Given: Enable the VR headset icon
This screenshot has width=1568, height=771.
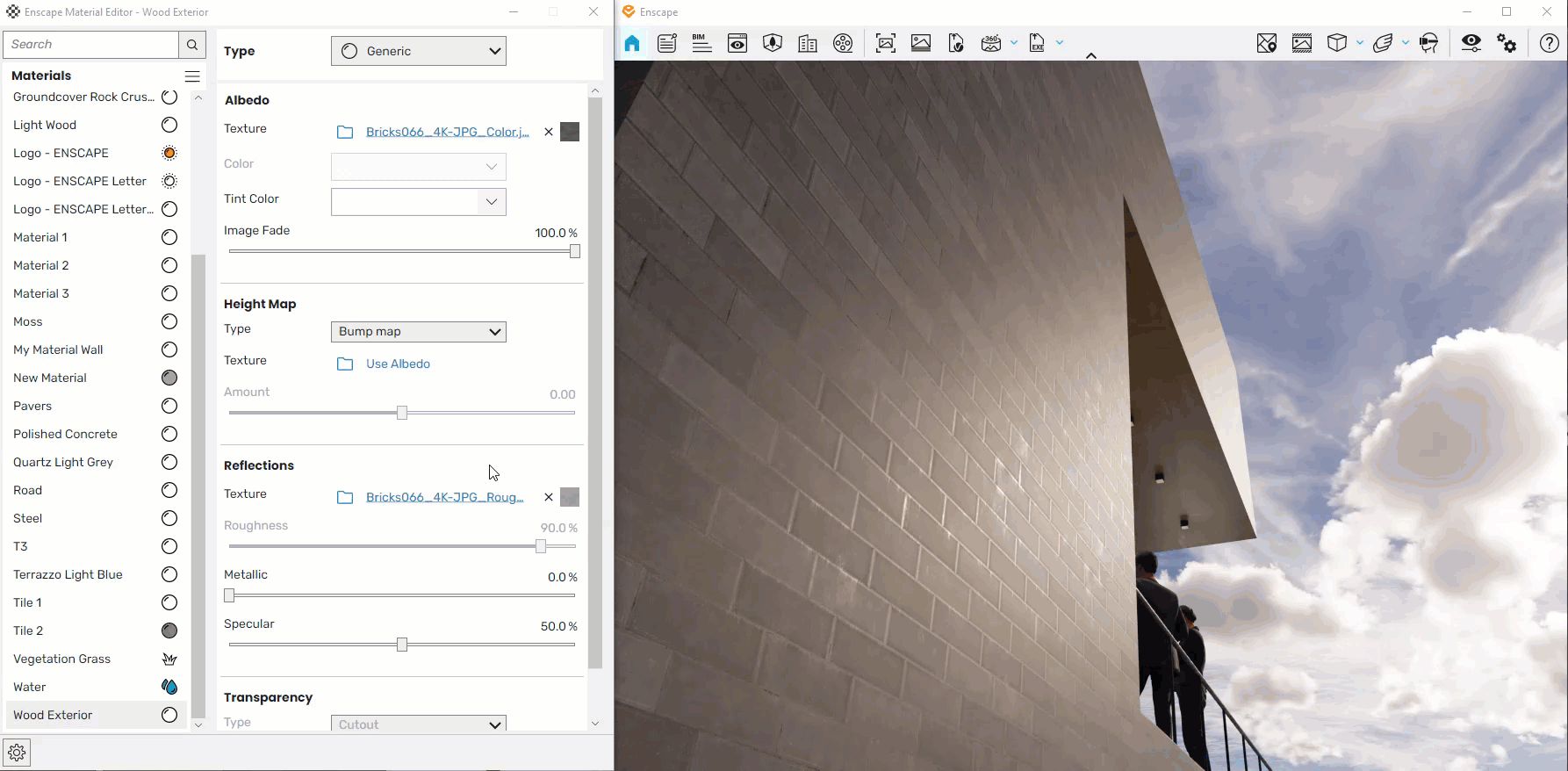Looking at the screenshot, I should [1429, 43].
